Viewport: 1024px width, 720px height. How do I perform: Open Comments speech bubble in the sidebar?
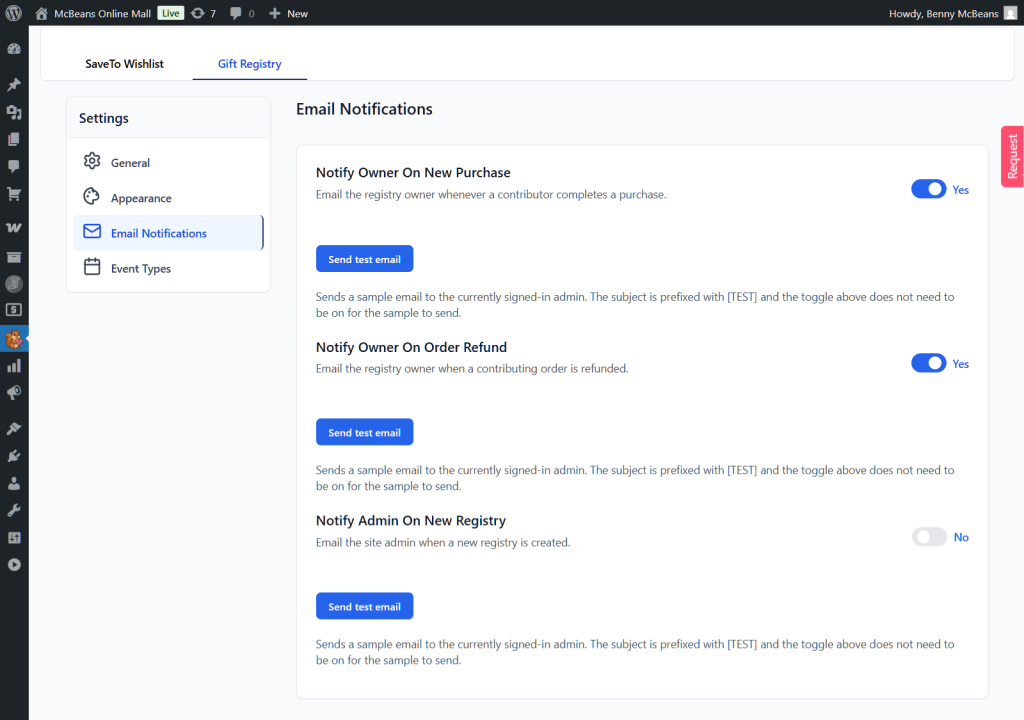14,166
